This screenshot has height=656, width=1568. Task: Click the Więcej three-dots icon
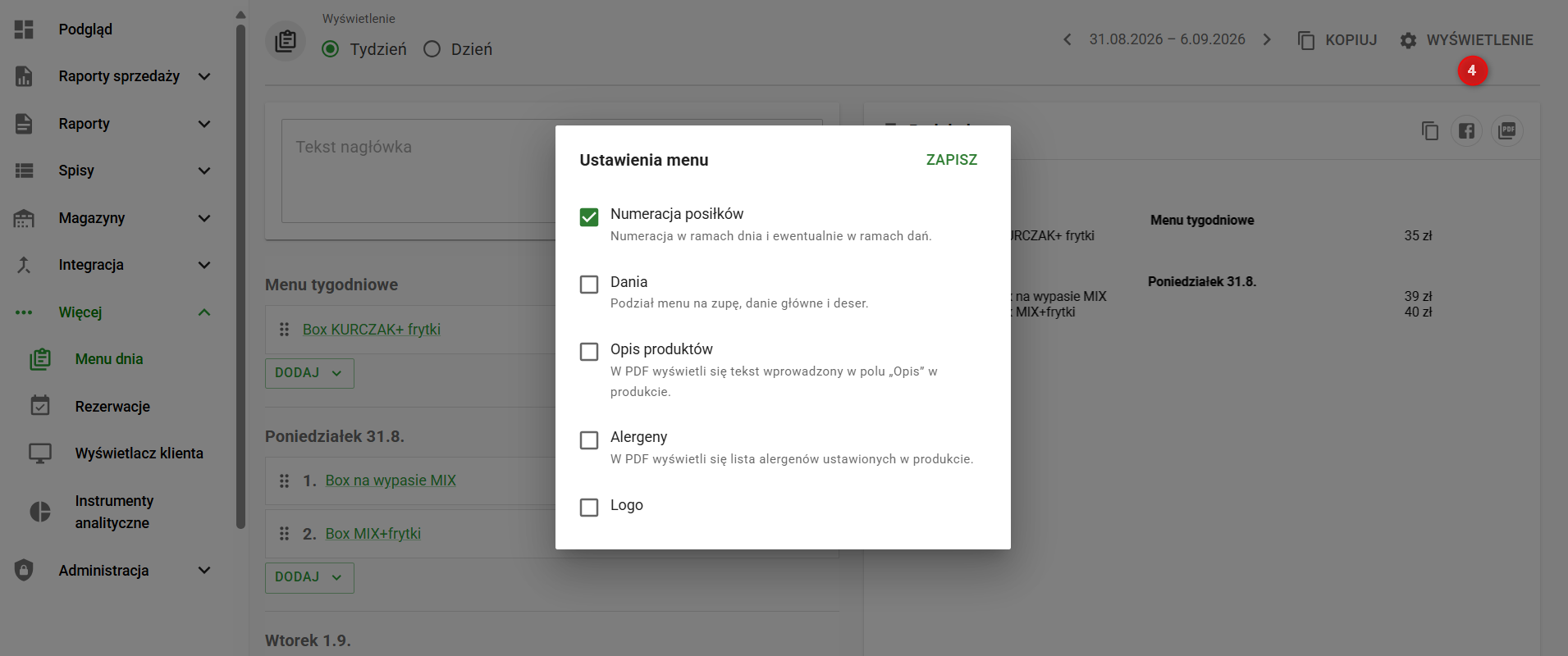pyautogui.click(x=24, y=312)
